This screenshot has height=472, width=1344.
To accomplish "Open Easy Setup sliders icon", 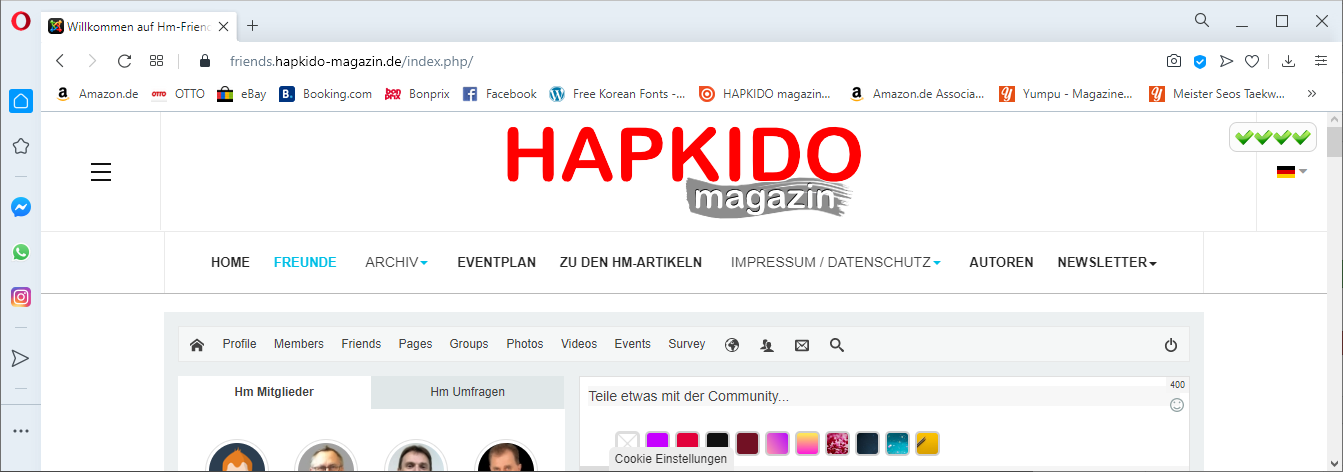I will [1321, 61].
